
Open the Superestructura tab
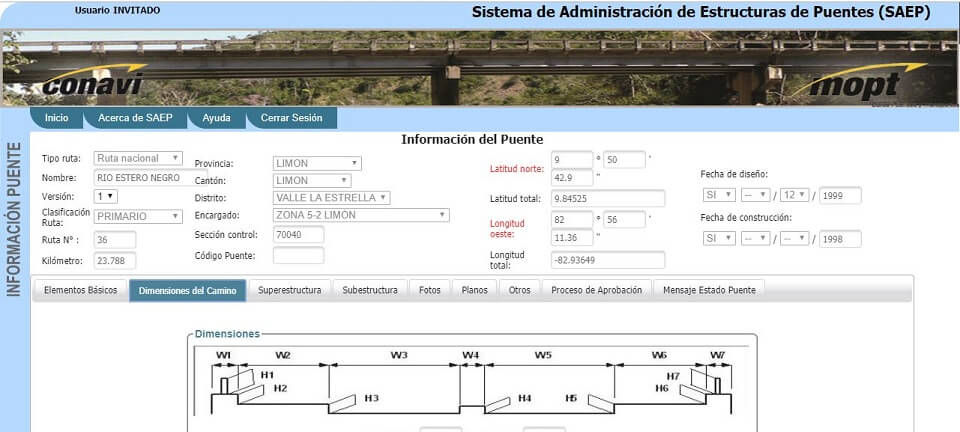[290, 290]
